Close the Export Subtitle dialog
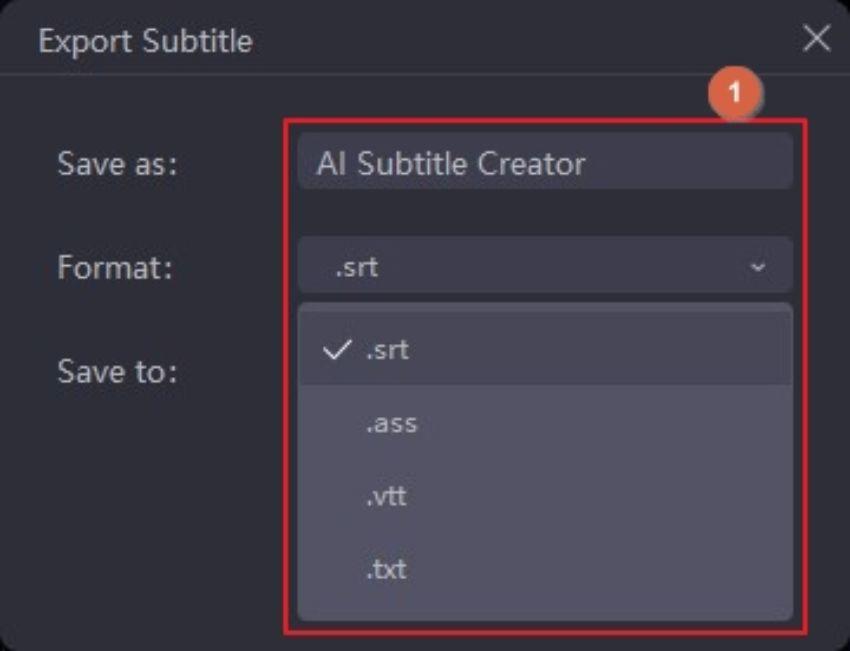This screenshot has height=651, width=850. click(817, 39)
